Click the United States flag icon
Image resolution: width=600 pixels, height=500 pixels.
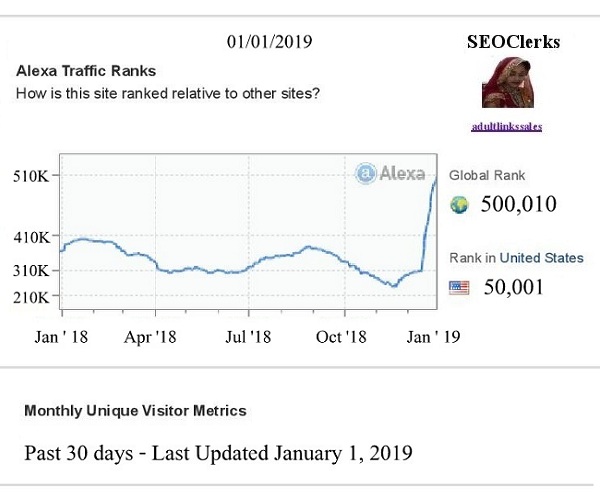pos(459,288)
